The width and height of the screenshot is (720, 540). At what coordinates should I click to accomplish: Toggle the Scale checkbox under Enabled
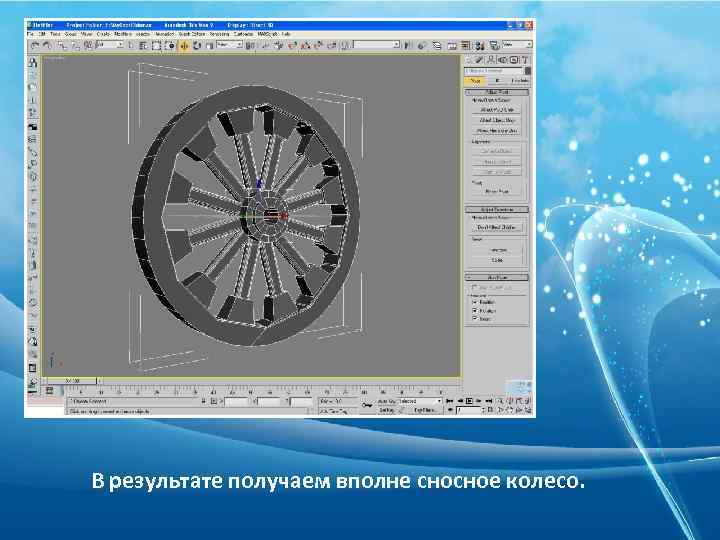475,318
